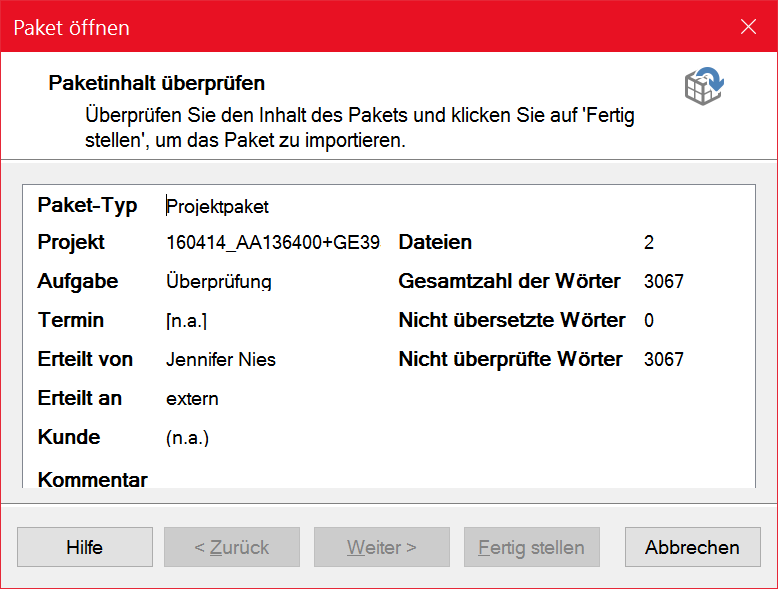Click the package import icon in header
778x589 pixels.
(704, 86)
